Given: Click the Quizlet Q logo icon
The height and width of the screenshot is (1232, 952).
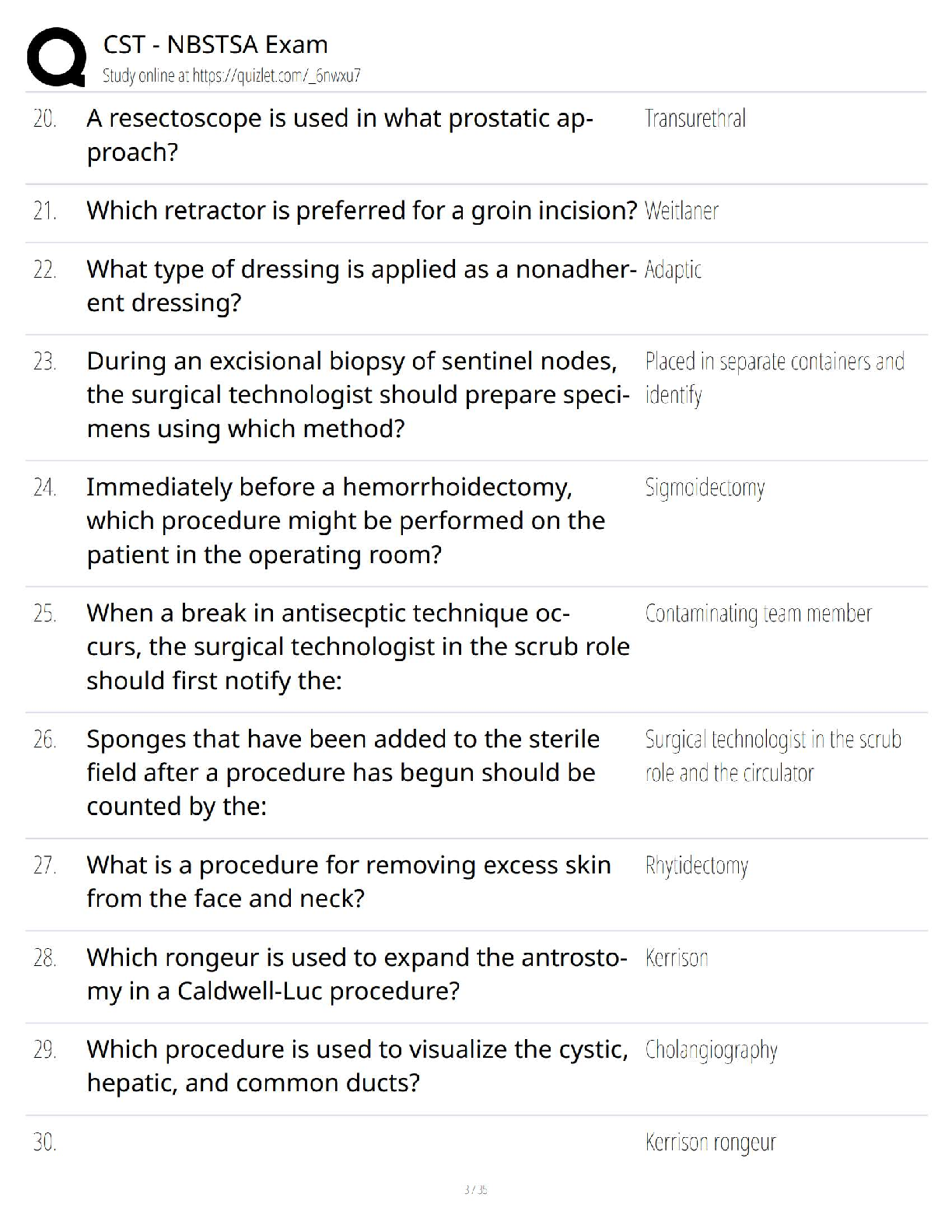Looking at the screenshot, I should (x=56, y=57).
